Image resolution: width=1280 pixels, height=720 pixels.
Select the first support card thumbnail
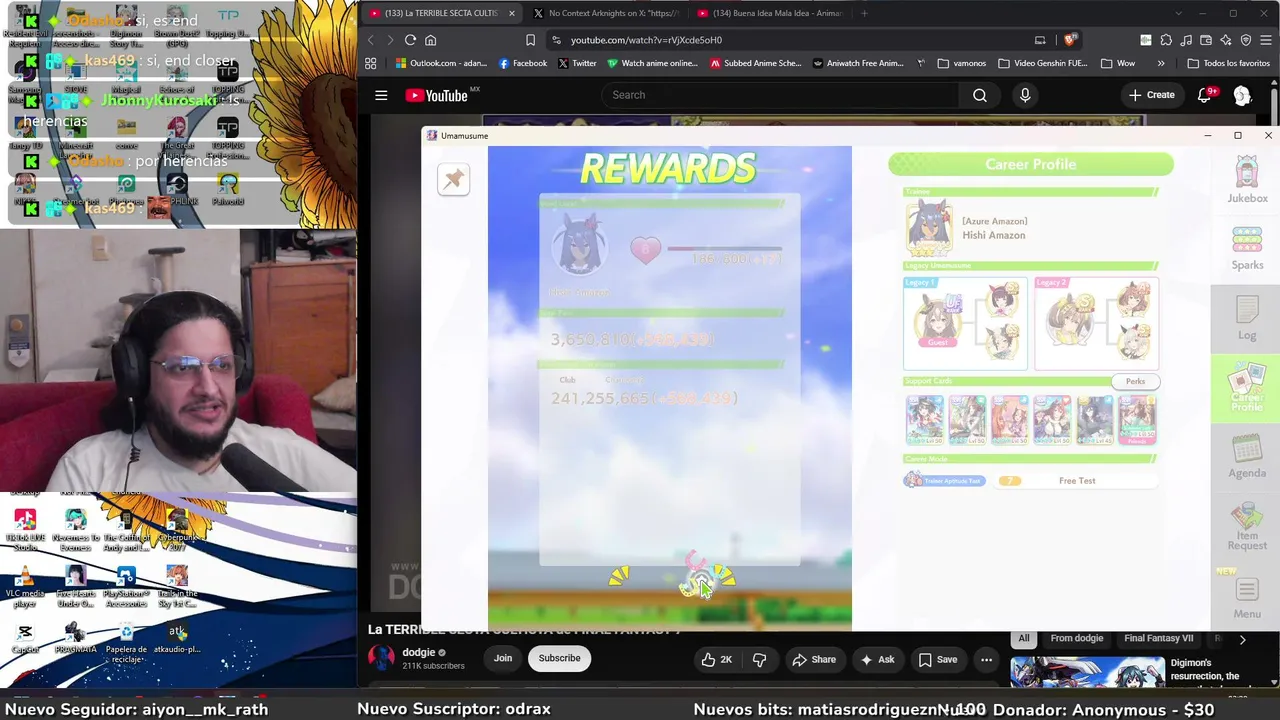coord(924,419)
